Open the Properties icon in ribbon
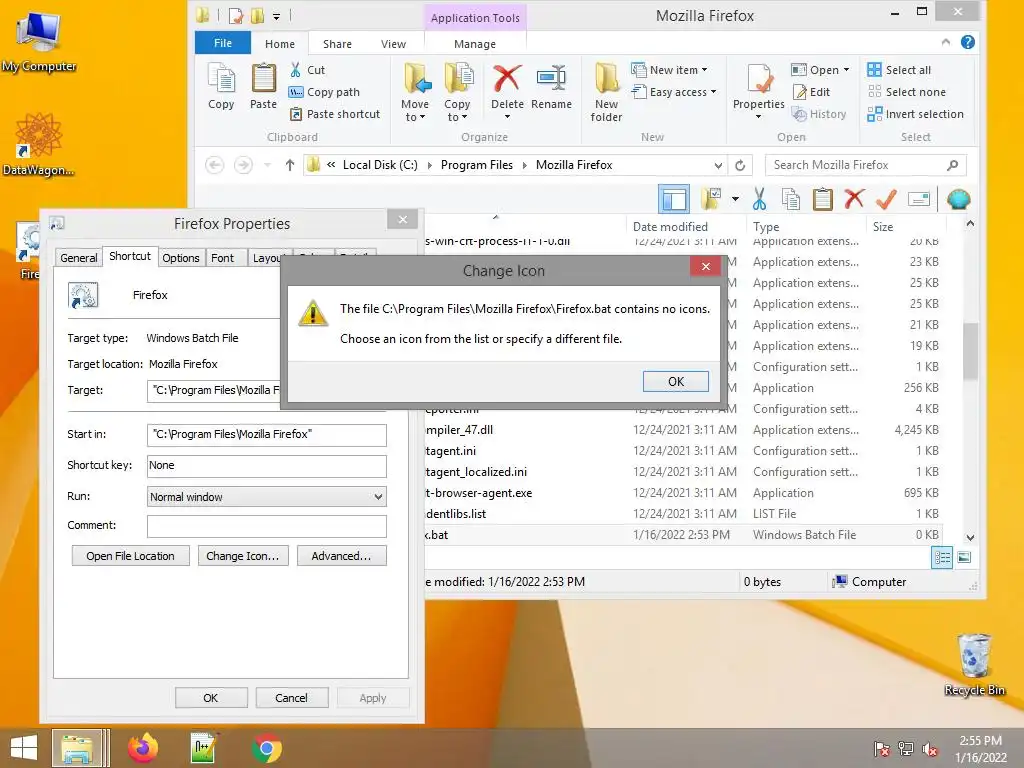Screen dimensions: 1024x768 pos(759,79)
